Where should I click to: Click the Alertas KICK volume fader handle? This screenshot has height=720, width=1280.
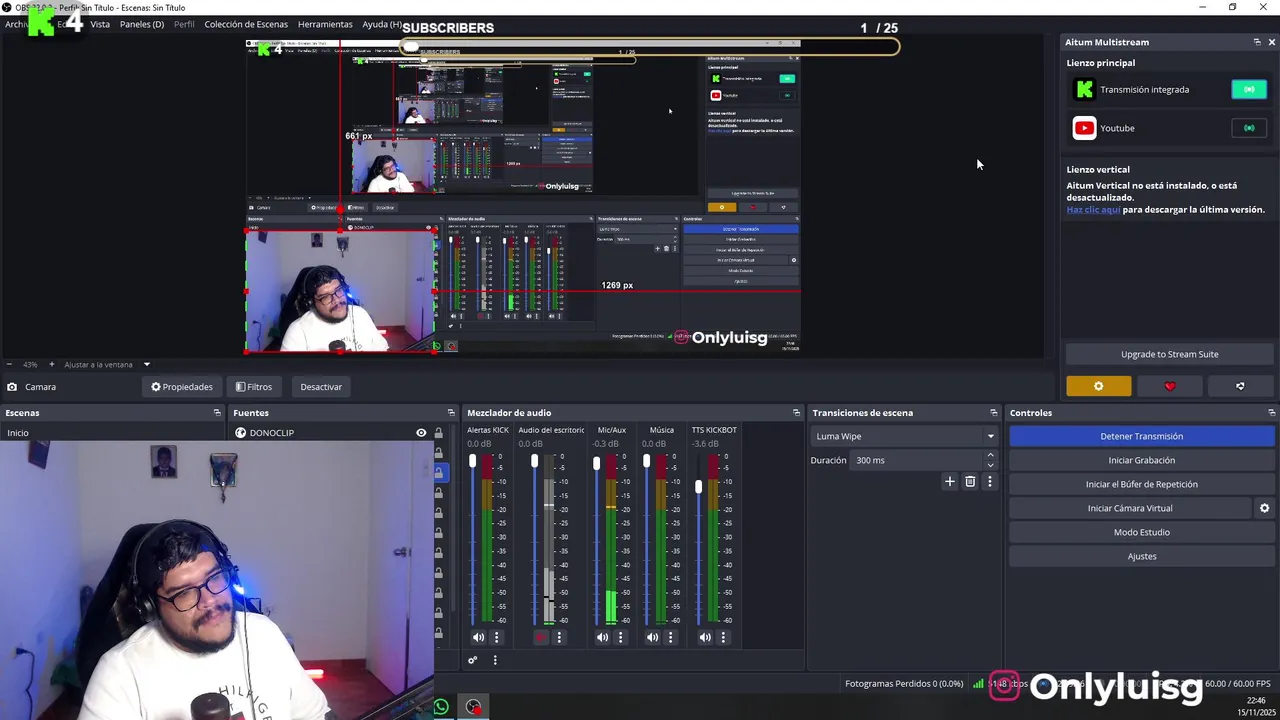point(472,461)
